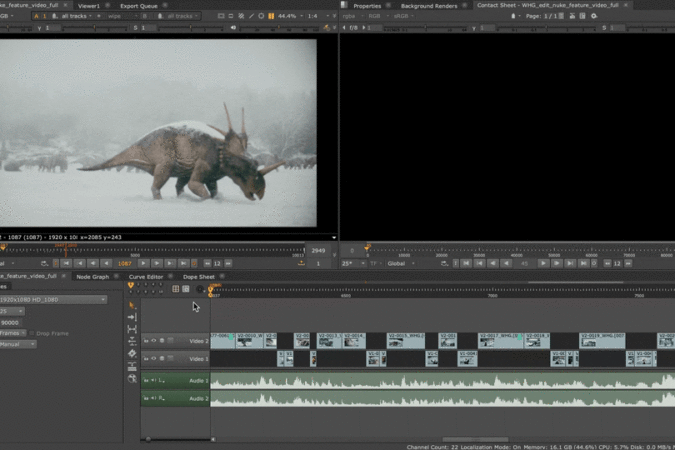Click the grid snap icon above timeline
The image size is (675, 450).
pos(176,289)
